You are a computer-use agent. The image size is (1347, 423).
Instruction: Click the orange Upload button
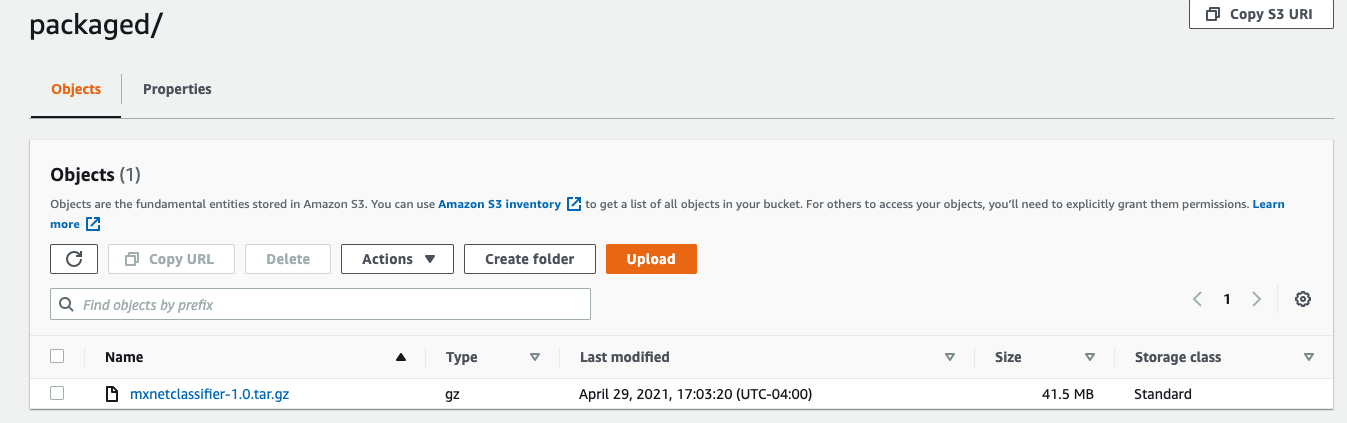point(651,259)
